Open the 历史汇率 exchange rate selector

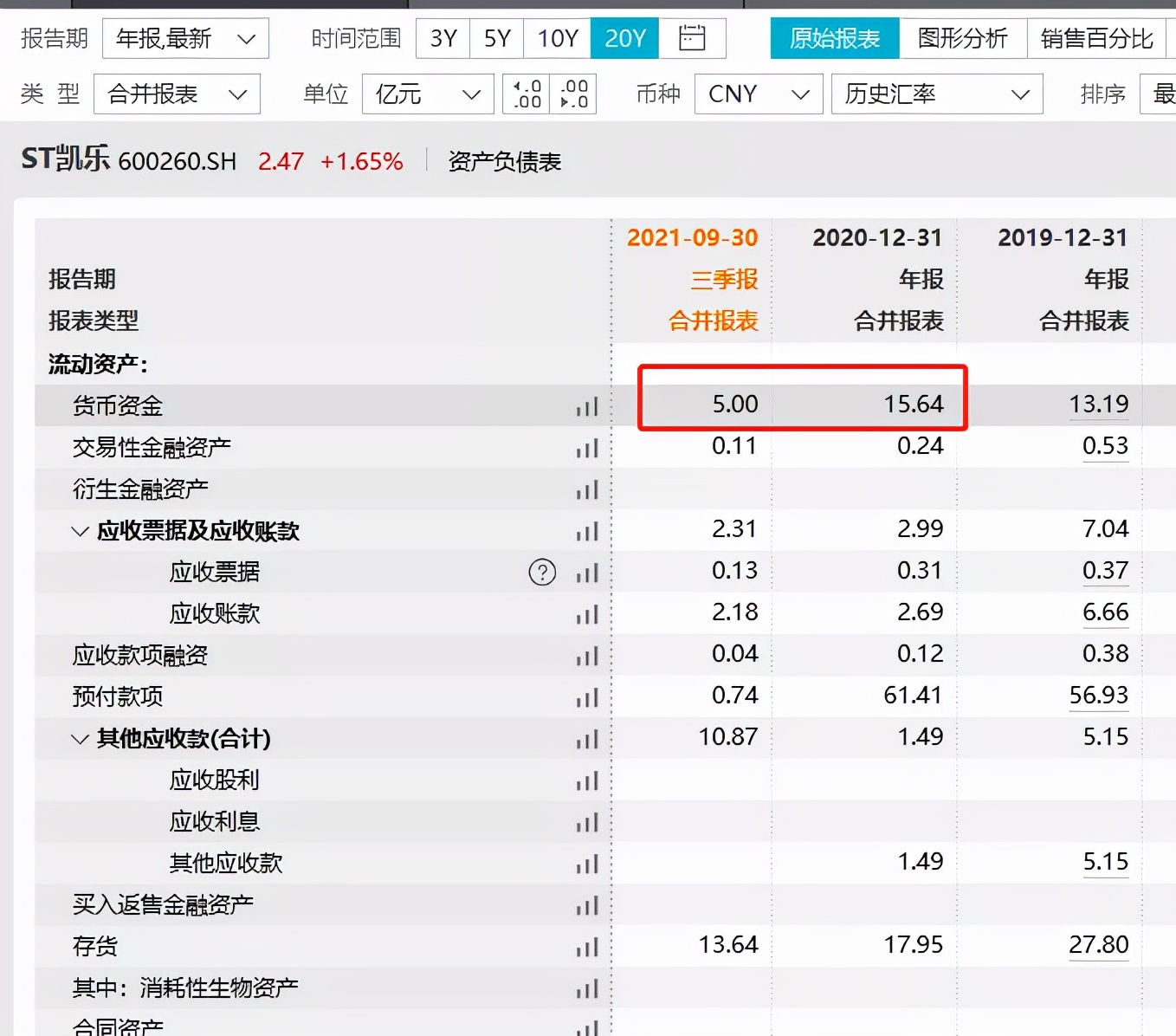(x=936, y=94)
